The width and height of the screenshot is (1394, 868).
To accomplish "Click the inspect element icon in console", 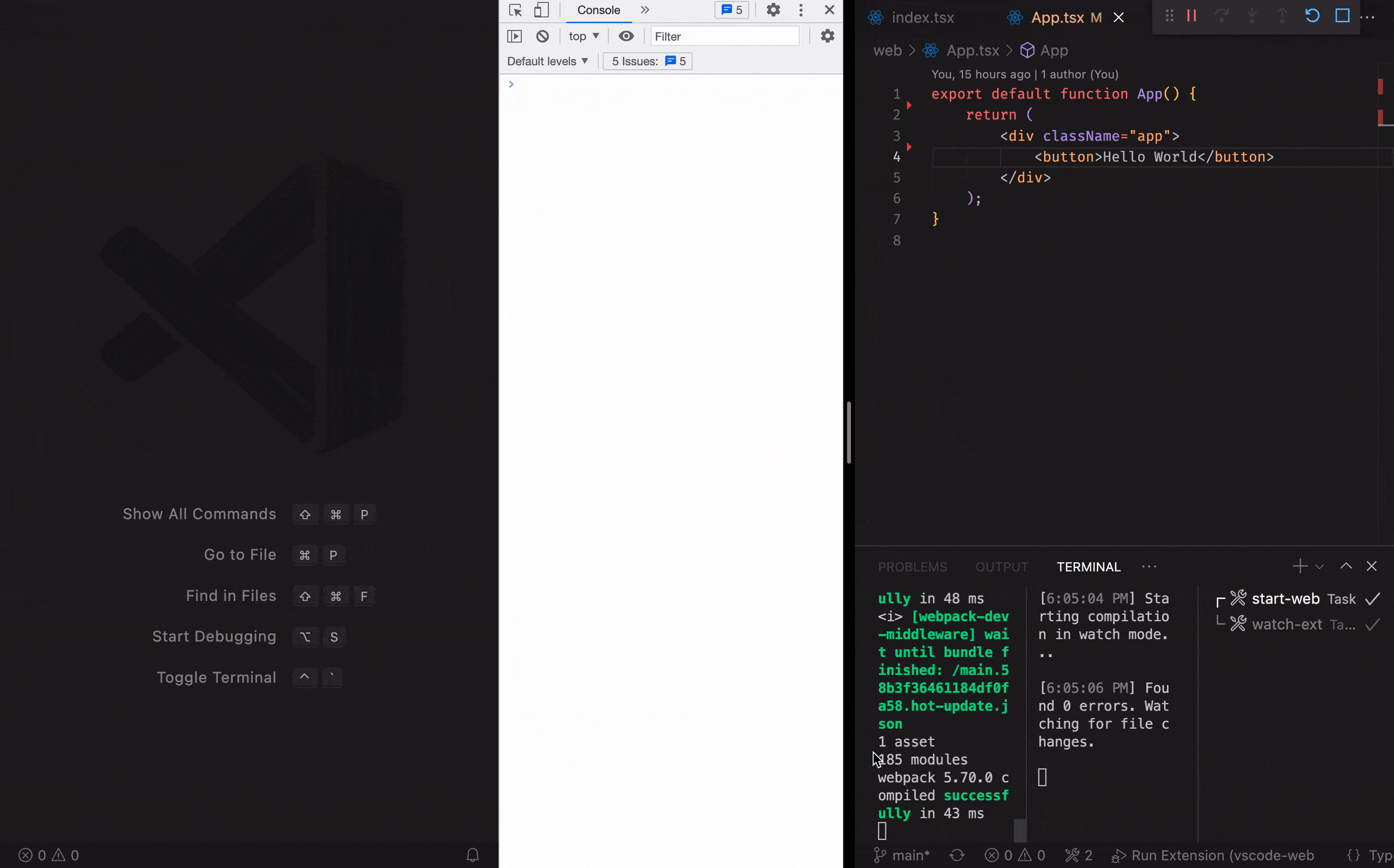I will [x=515, y=10].
